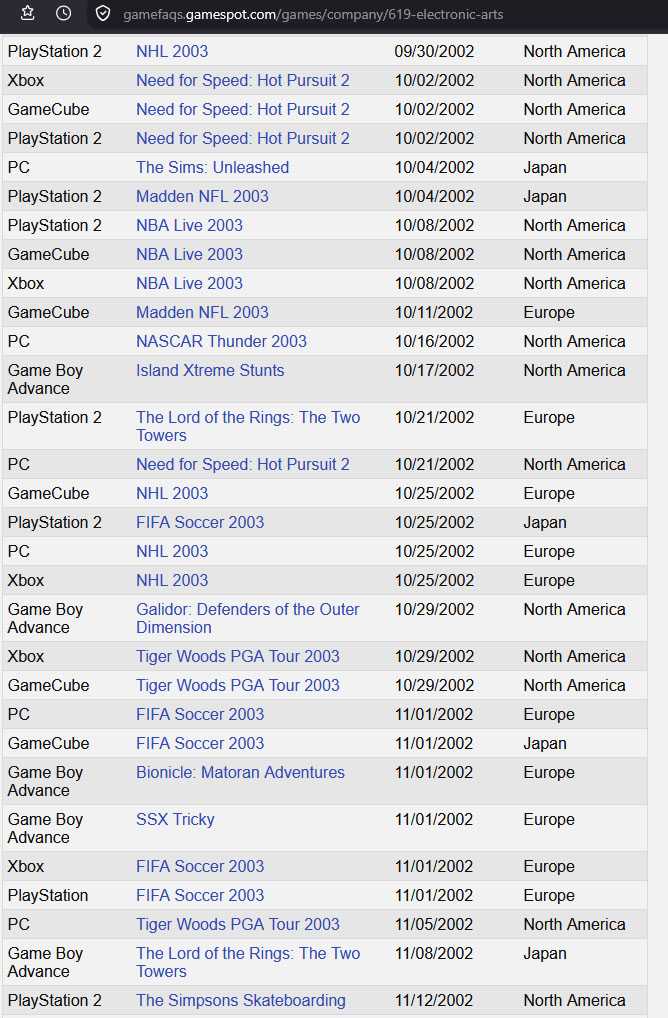Select Game Boy Advance platform in Bionicle row
The width and height of the screenshot is (668, 1018).
click(45, 781)
